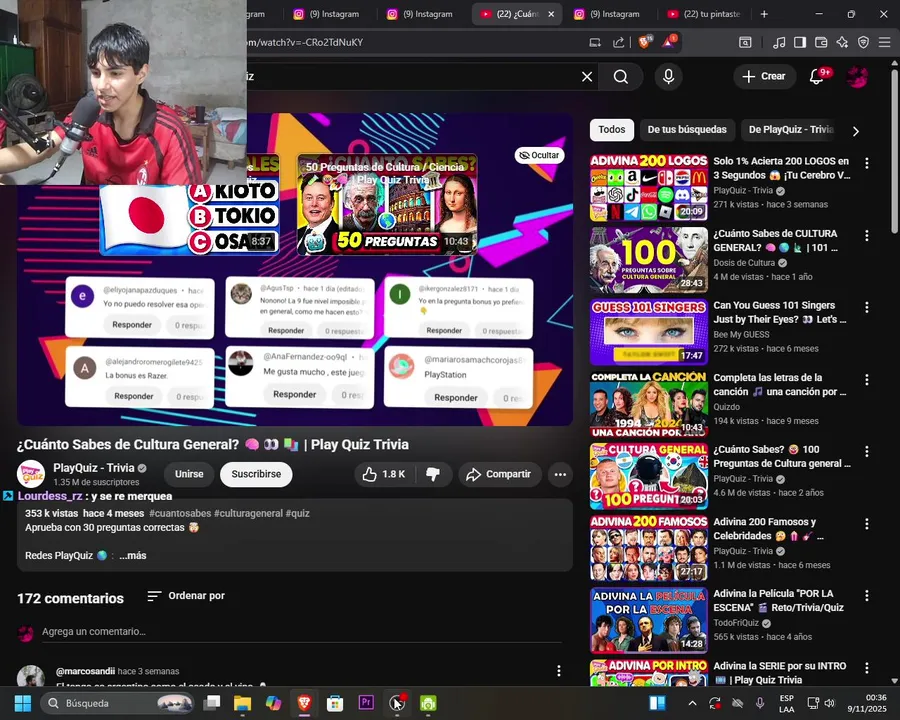Screen dimensions: 900x720
Task: Open Adivina 200 Famosos thumbnail
Action: tap(649, 548)
